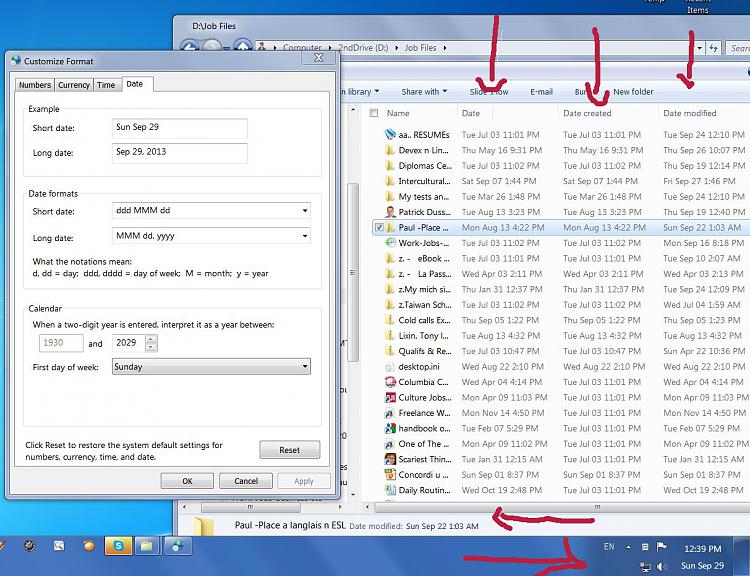Cancel the Customize Format dialog

coord(246,481)
